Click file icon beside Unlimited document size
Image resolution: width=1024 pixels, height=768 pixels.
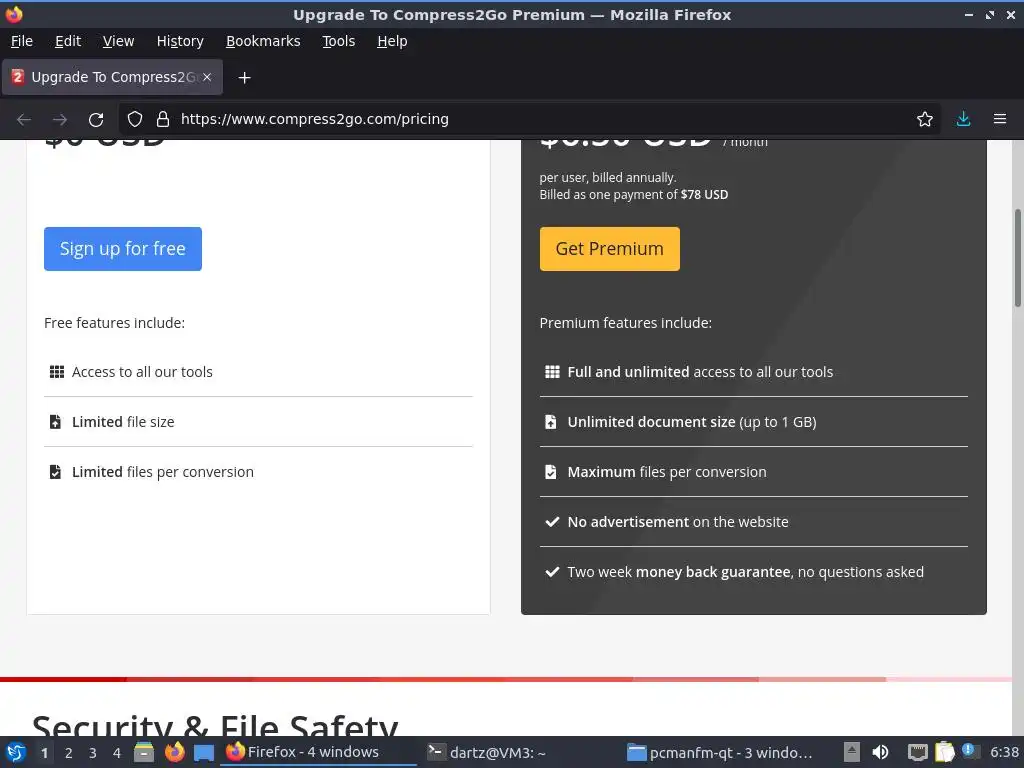coord(551,422)
